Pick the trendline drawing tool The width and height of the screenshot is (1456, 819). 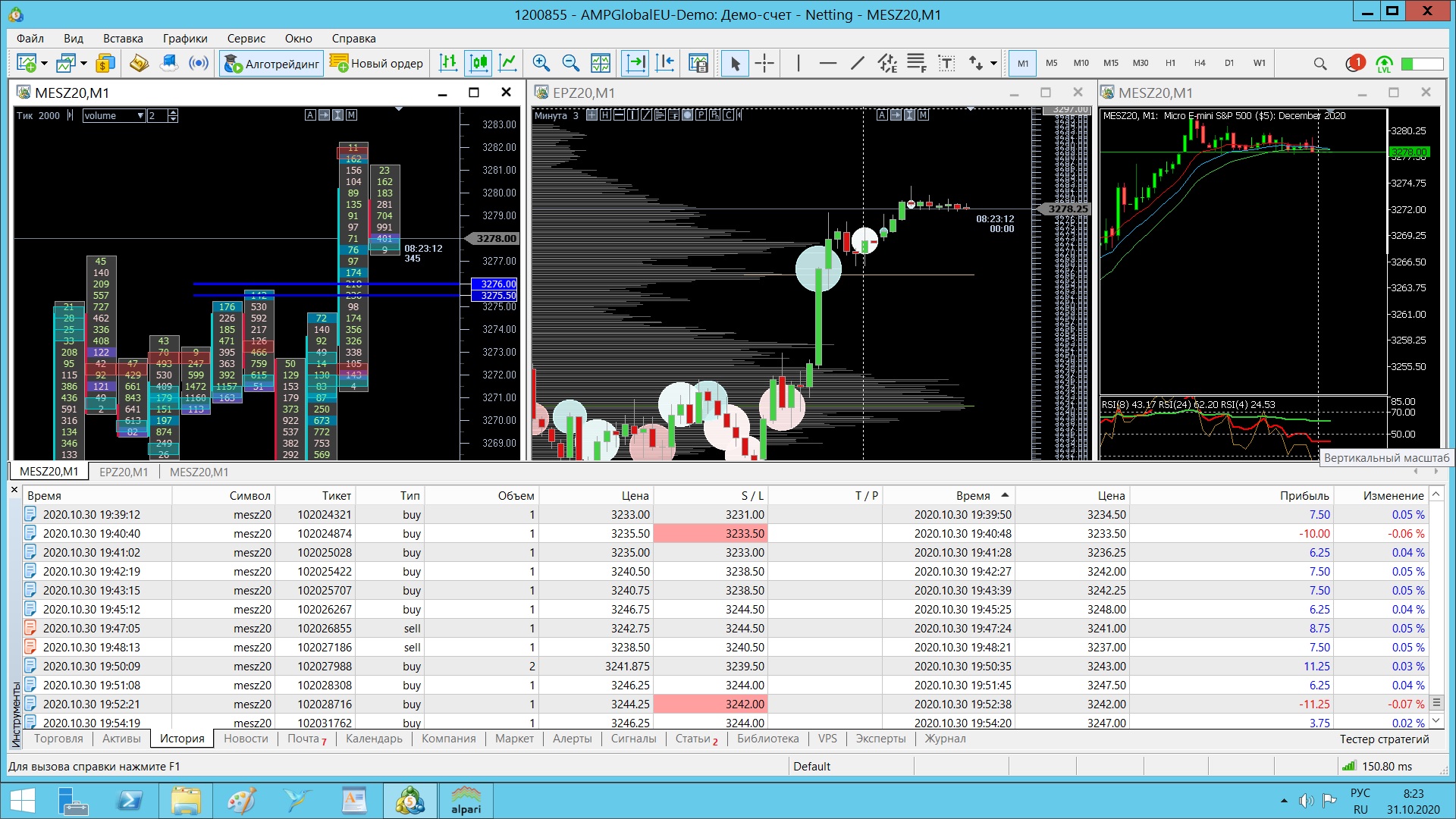857,64
